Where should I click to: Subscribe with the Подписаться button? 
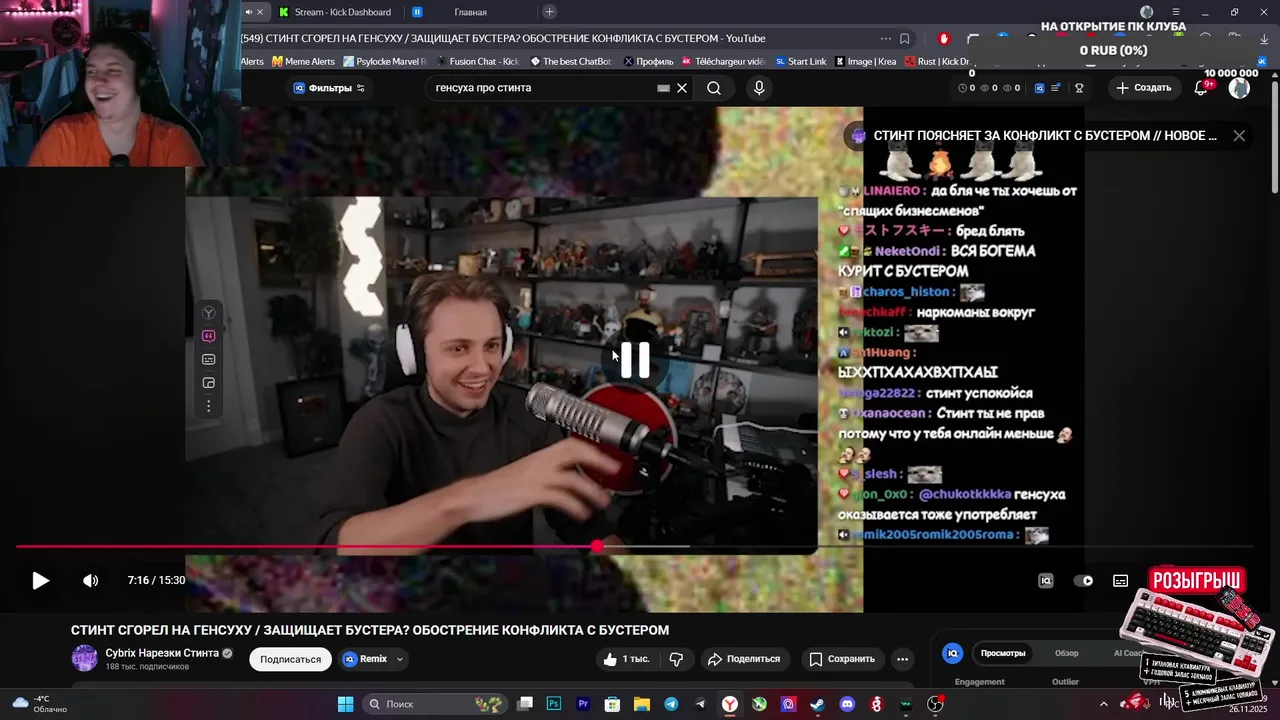tap(290, 659)
